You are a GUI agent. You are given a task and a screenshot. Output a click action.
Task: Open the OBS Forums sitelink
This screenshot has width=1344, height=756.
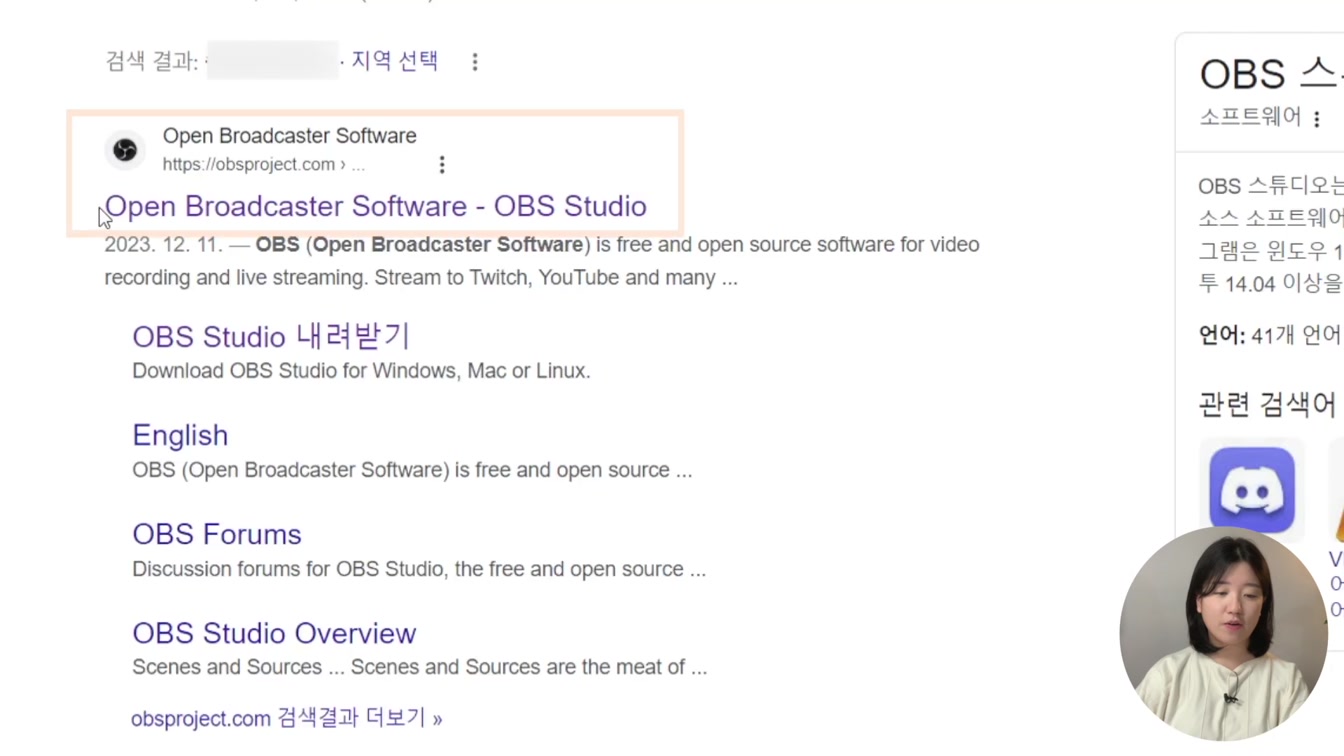pyautogui.click(x=217, y=534)
